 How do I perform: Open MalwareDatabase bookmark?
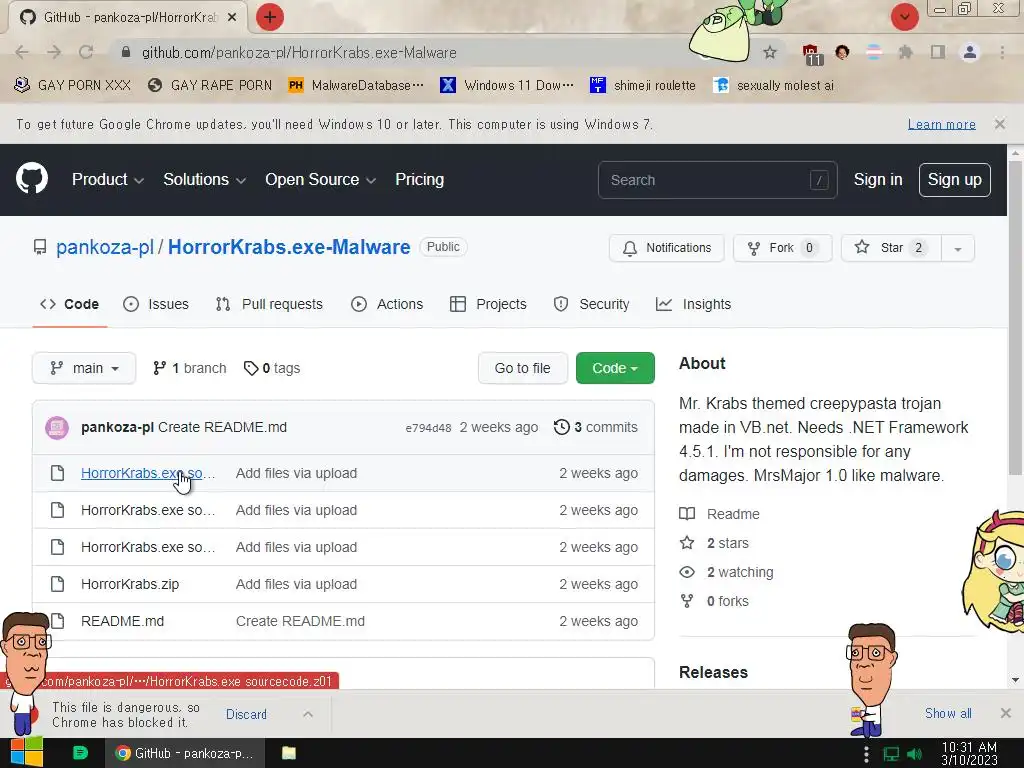click(356, 85)
